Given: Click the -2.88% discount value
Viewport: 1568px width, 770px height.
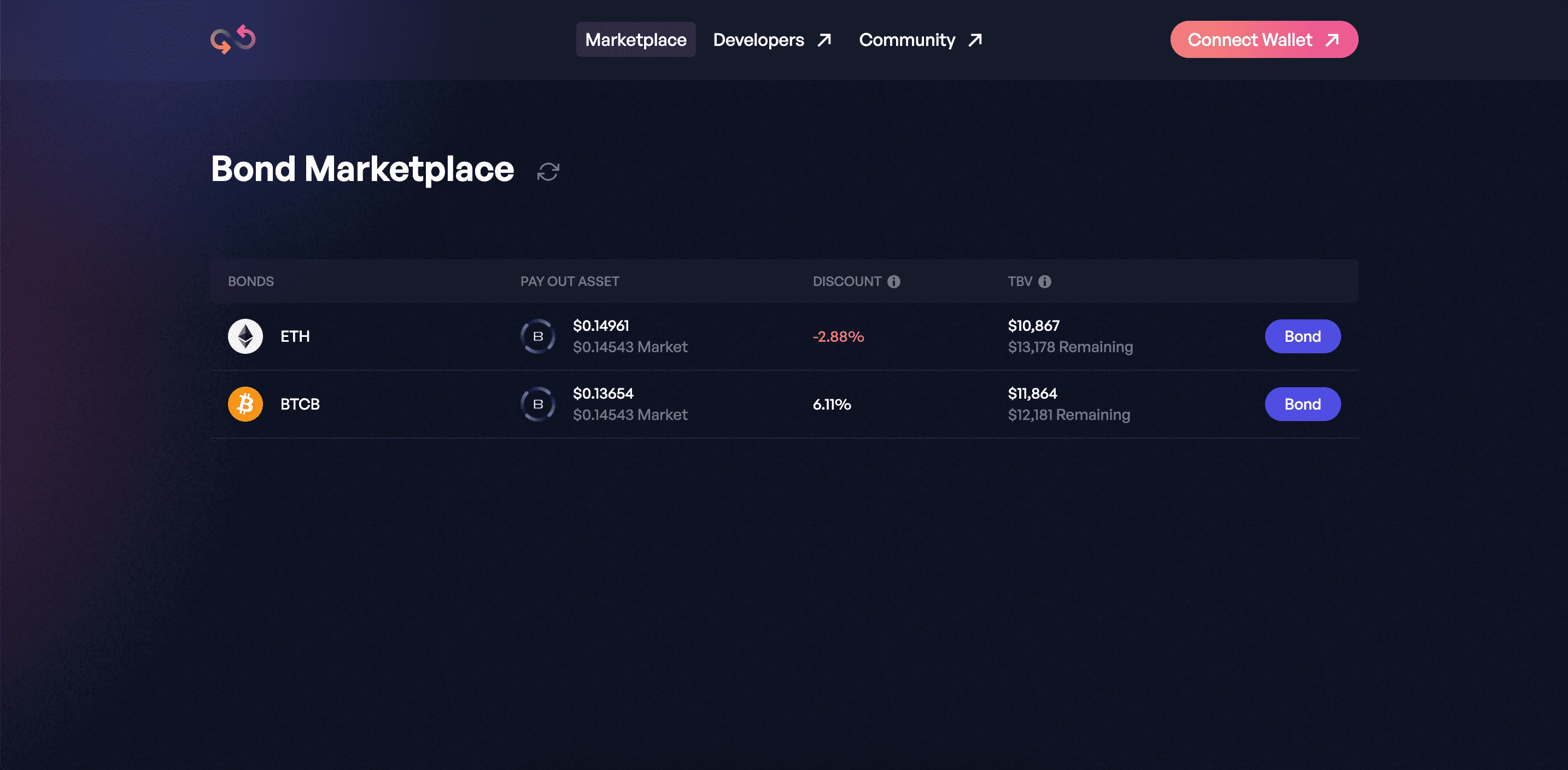Looking at the screenshot, I should click(838, 337).
